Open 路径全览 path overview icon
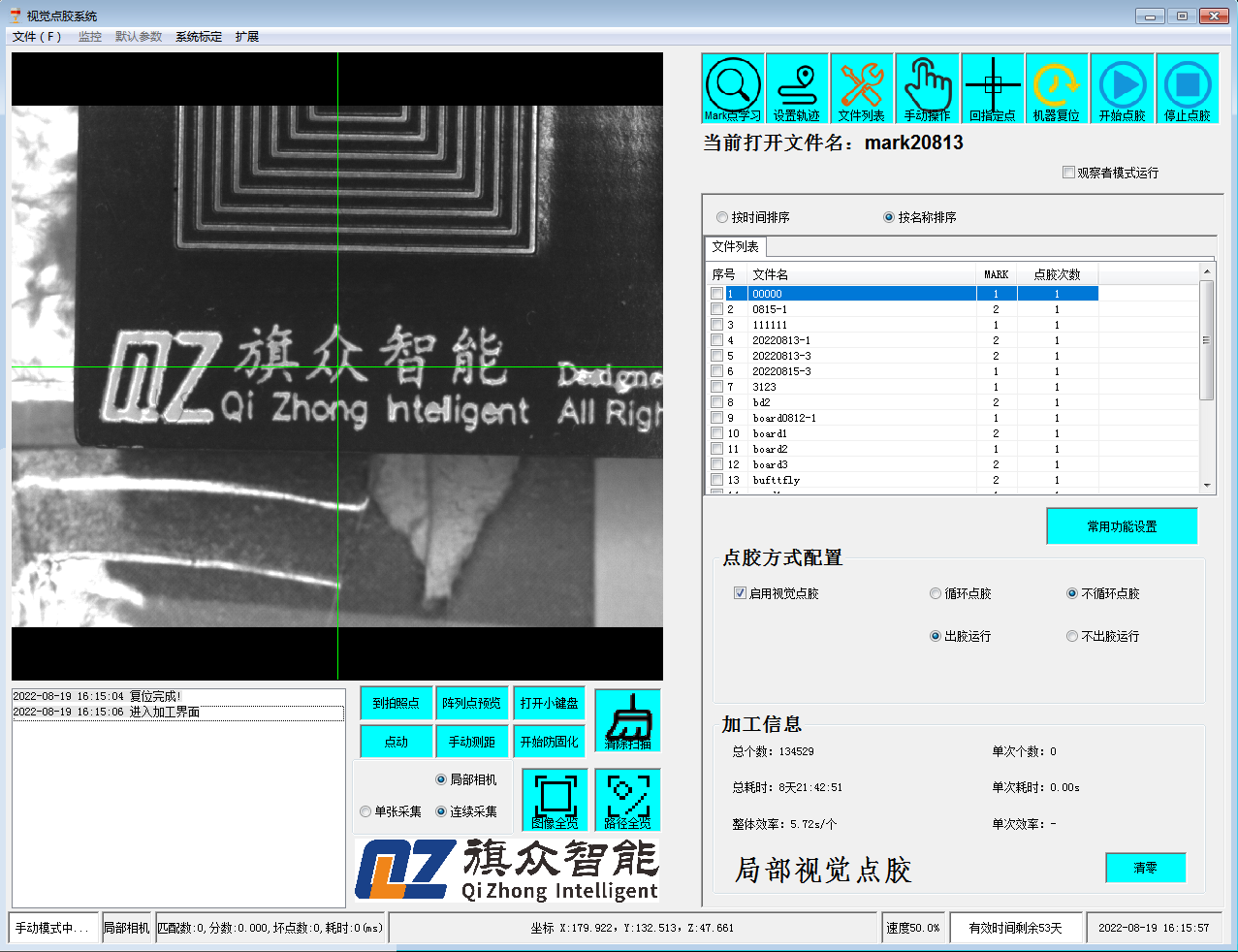Screen dimensions: 1238x952 point(627,800)
